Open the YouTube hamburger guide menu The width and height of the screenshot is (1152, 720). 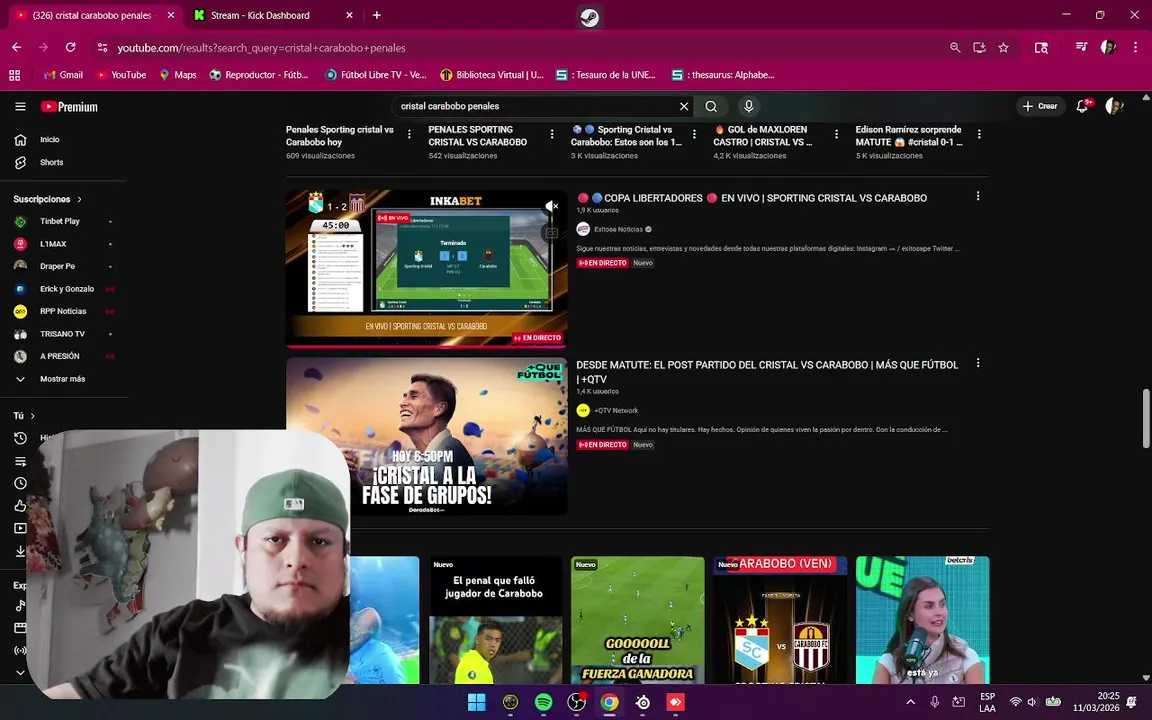(21, 107)
